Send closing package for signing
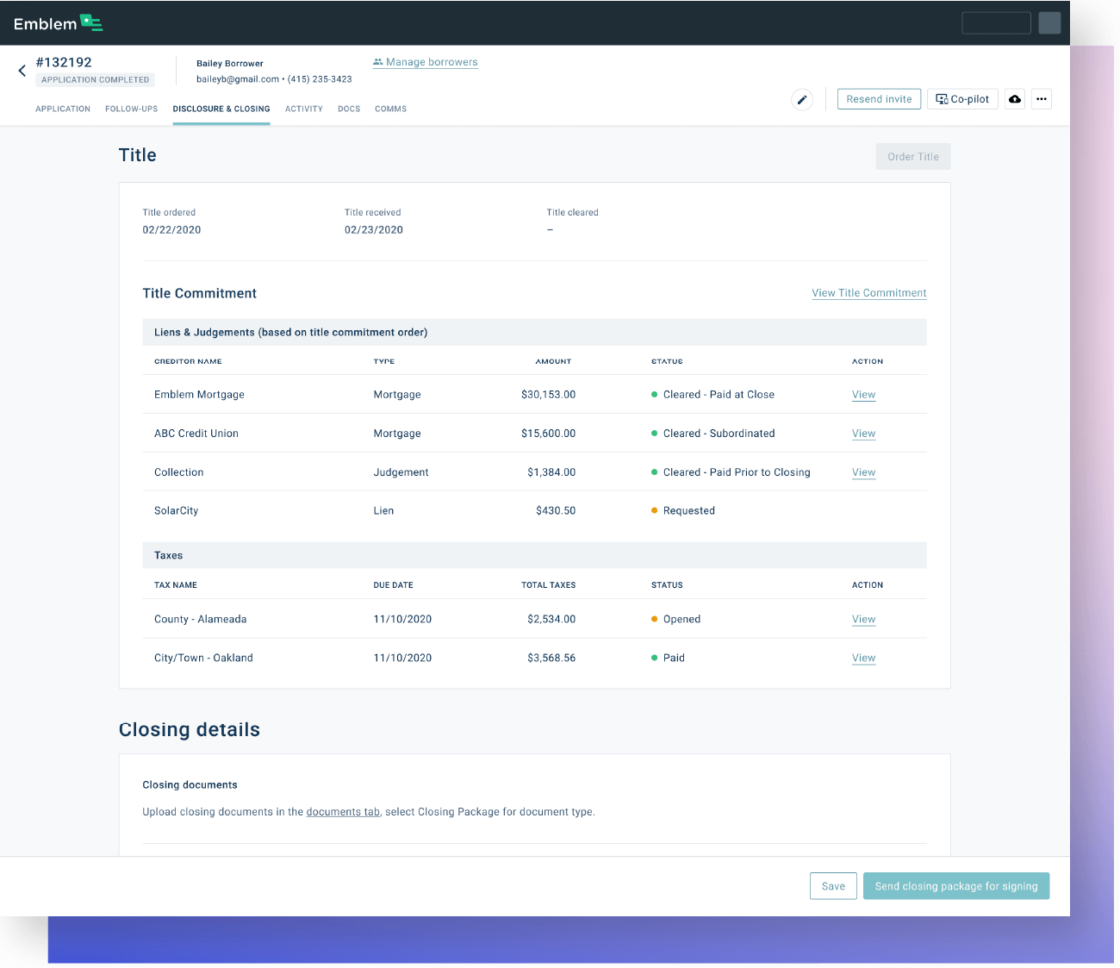Image resolution: width=1120 pixels, height=968 pixels. point(955,886)
